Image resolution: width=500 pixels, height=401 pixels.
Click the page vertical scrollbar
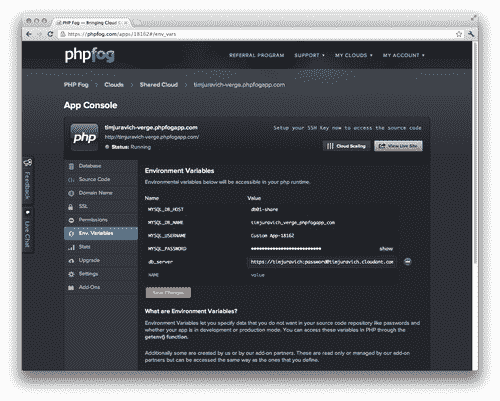click(x=475, y=153)
